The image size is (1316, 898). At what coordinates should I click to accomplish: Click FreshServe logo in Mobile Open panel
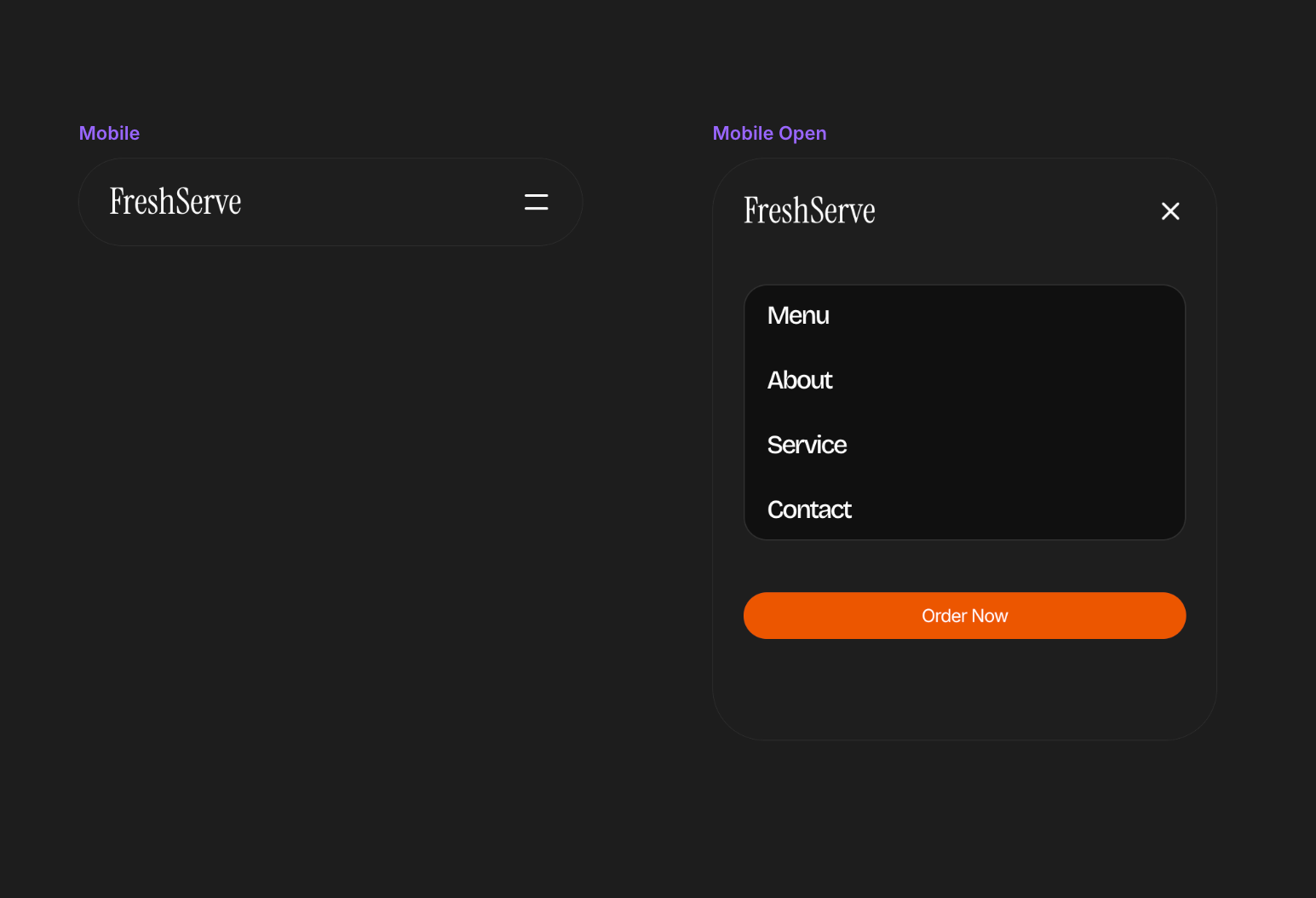coord(809,211)
